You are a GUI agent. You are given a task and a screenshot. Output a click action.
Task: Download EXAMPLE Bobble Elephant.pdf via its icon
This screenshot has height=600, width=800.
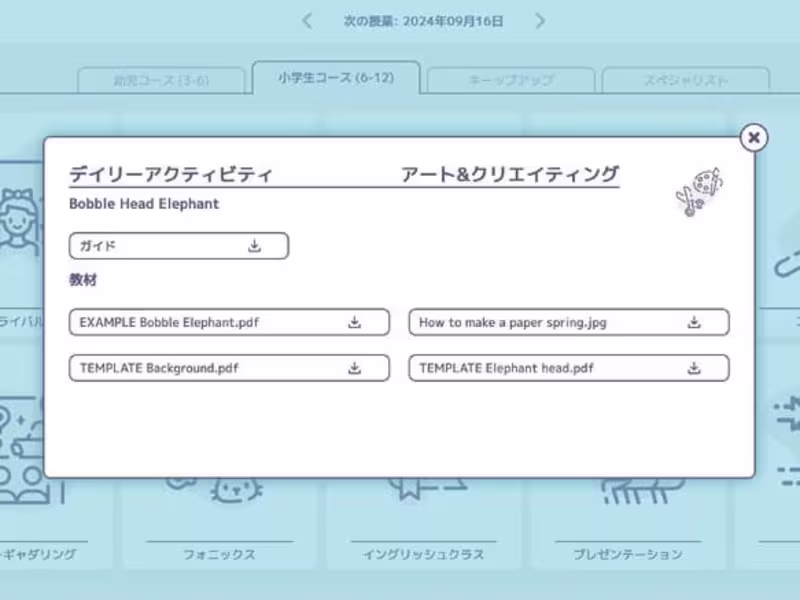(355, 322)
